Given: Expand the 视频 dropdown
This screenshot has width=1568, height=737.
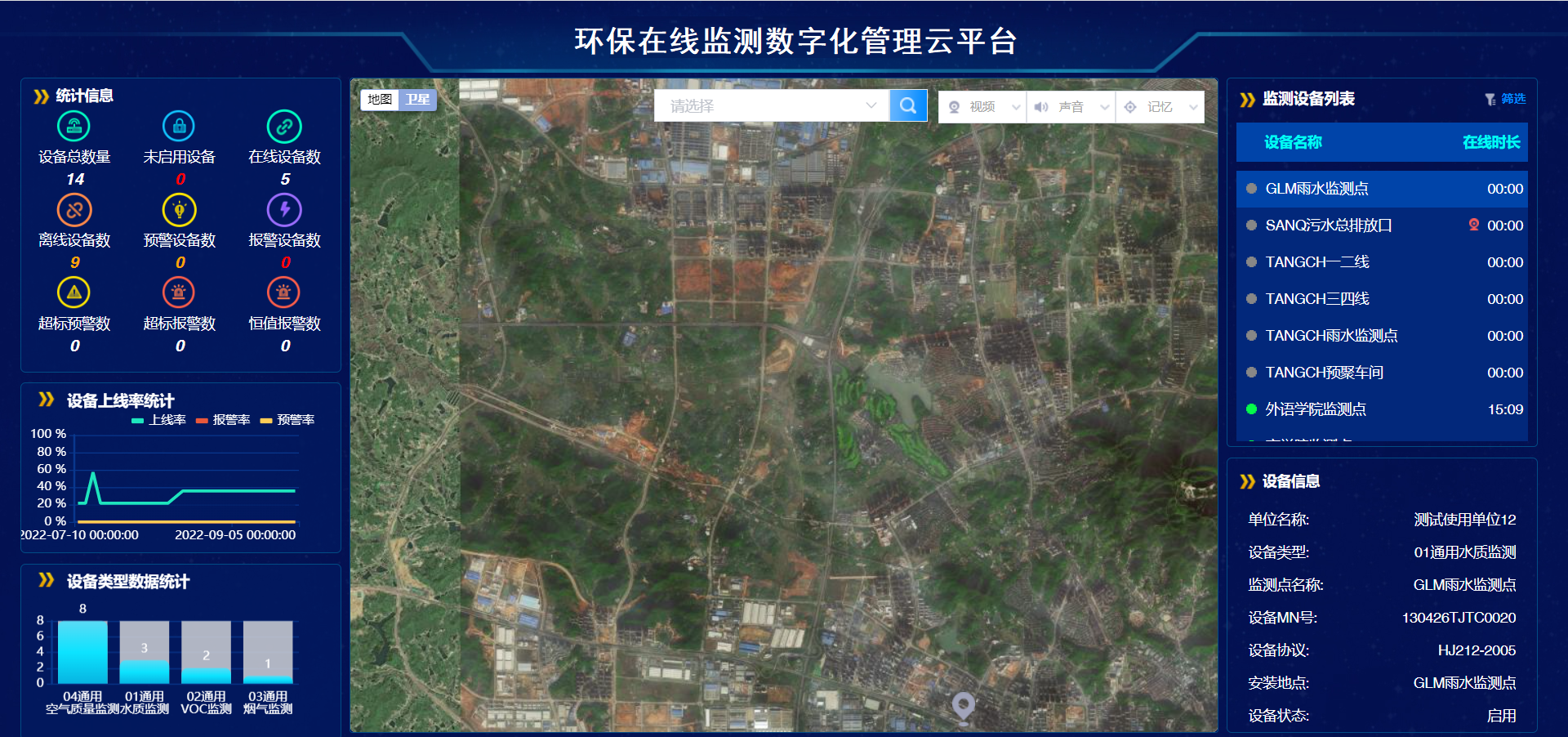Looking at the screenshot, I should [983, 107].
